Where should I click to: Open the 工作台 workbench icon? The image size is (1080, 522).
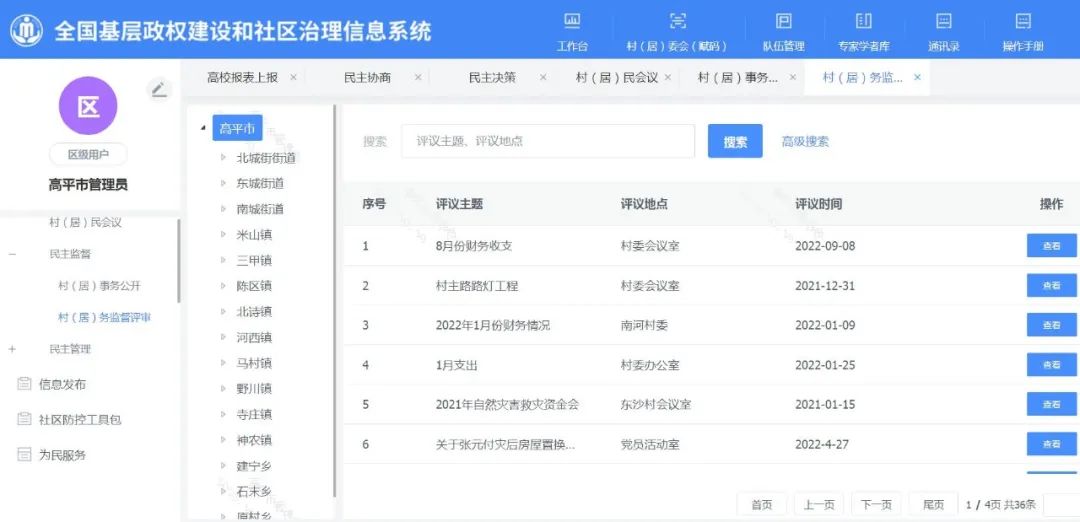572,21
